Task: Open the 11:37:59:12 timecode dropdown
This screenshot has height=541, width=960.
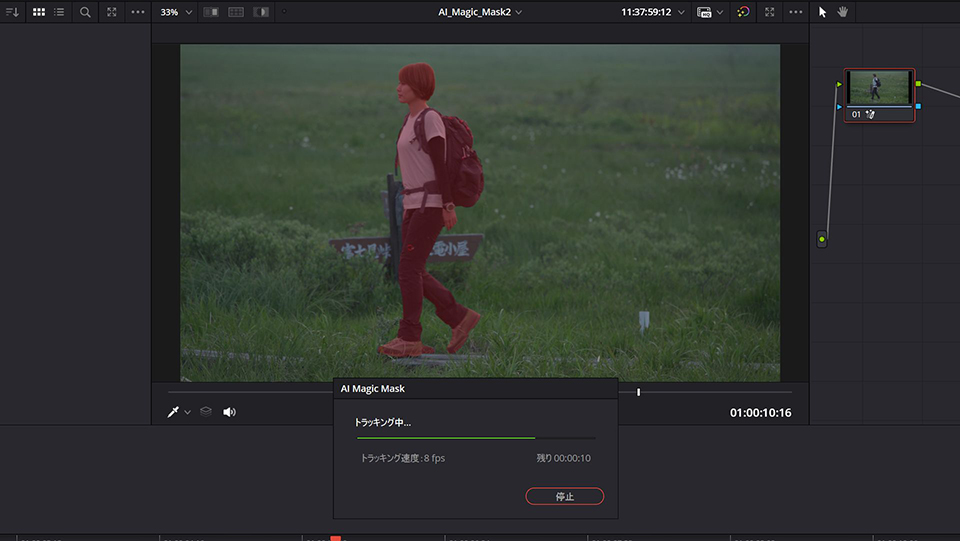Action: (652, 12)
